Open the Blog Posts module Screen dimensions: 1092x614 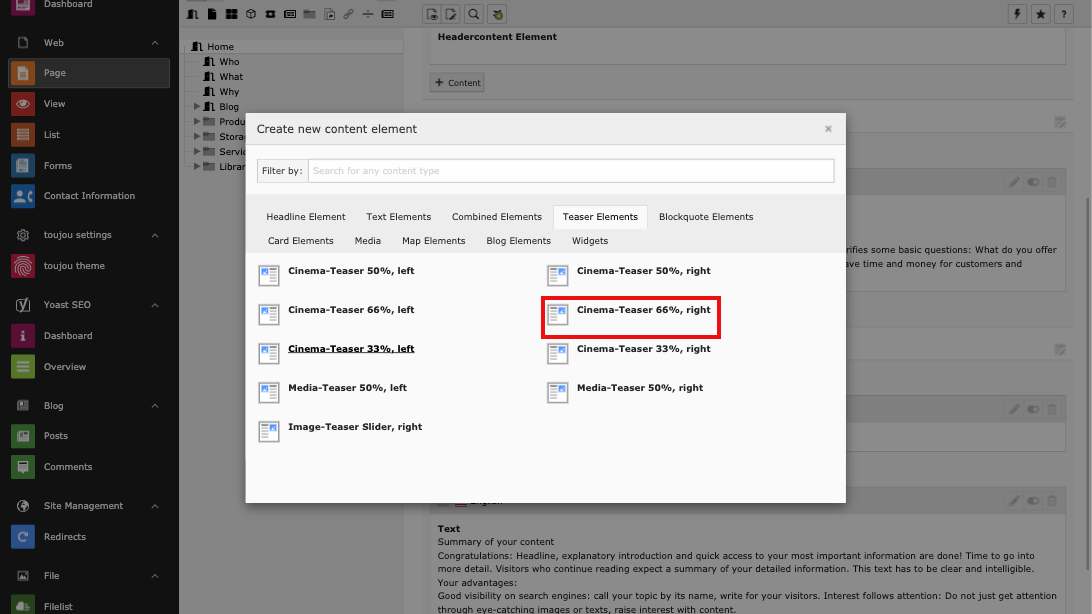point(55,436)
